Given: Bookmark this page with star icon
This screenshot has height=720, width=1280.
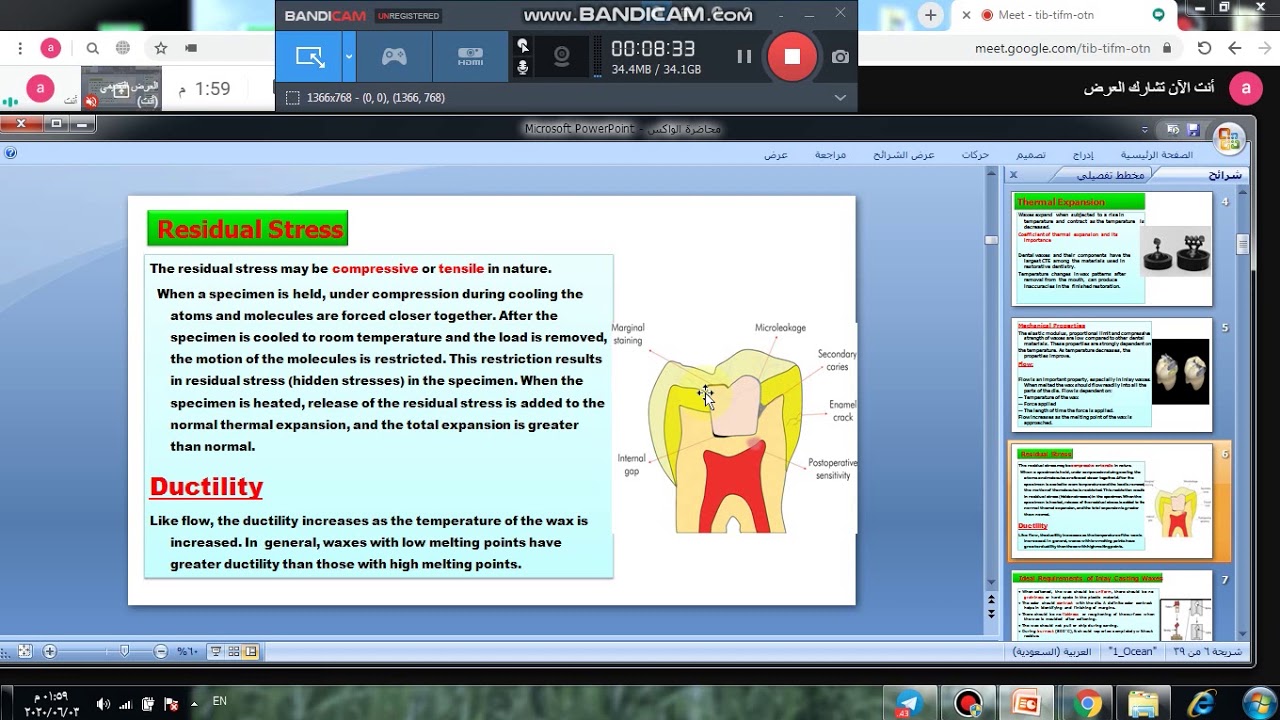Looking at the screenshot, I should (x=160, y=48).
